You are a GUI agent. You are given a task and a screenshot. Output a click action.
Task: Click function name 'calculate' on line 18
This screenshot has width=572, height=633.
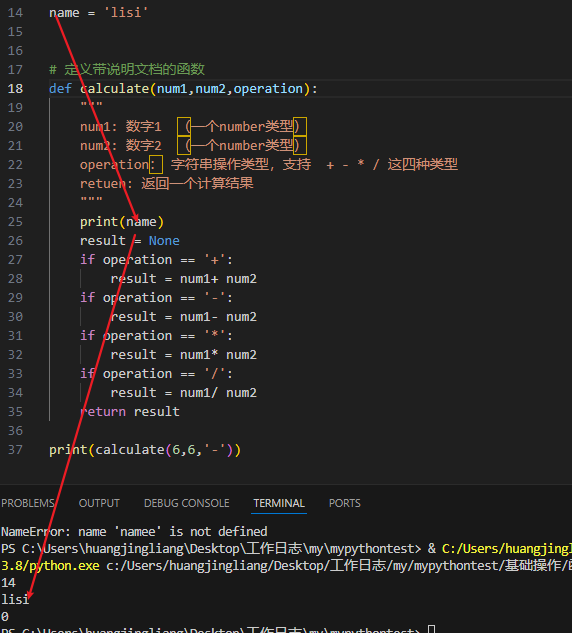pyautogui.click(x=115, y=88)
